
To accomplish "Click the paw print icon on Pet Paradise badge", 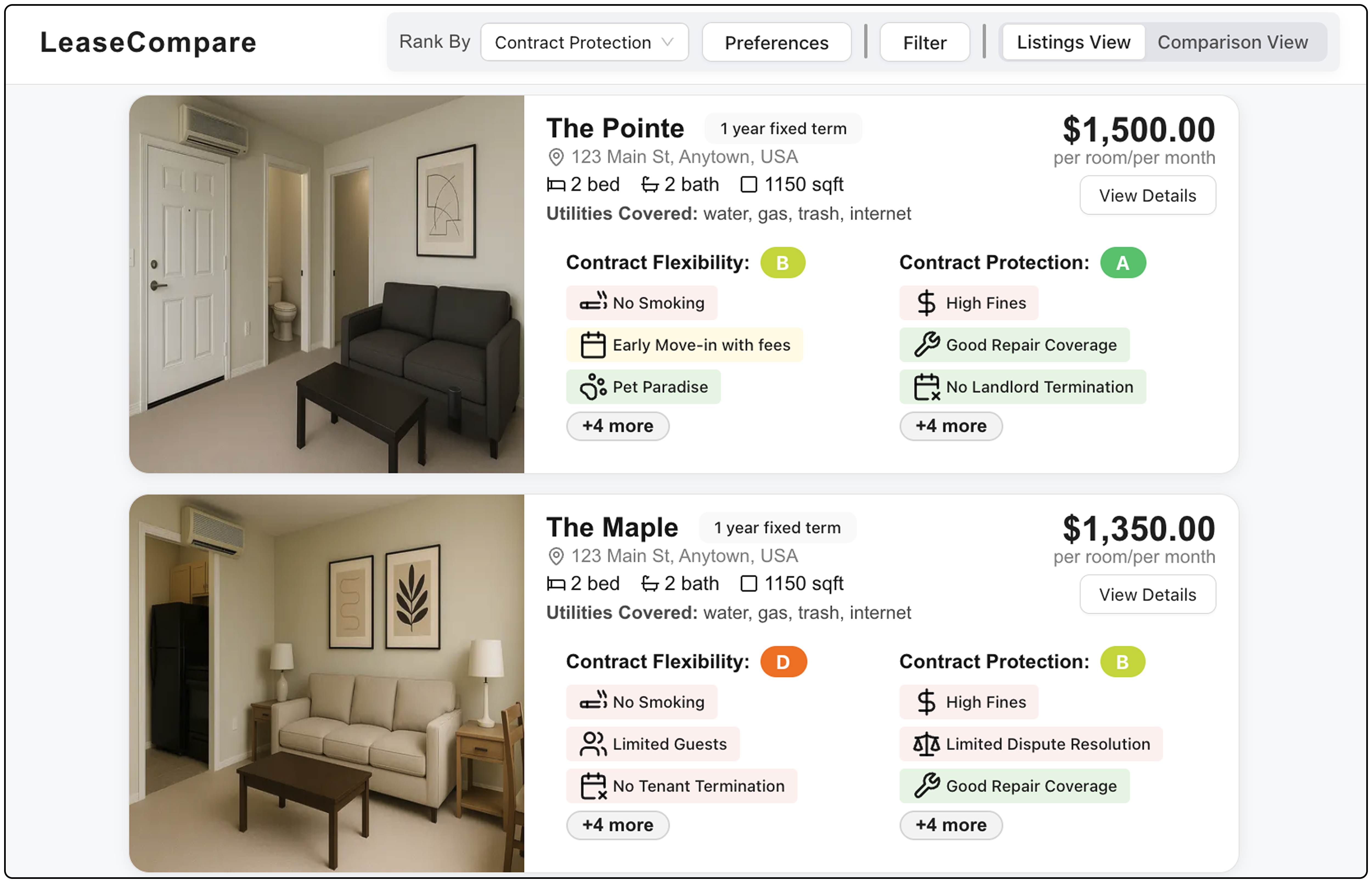I will click(x=593, y=387).
